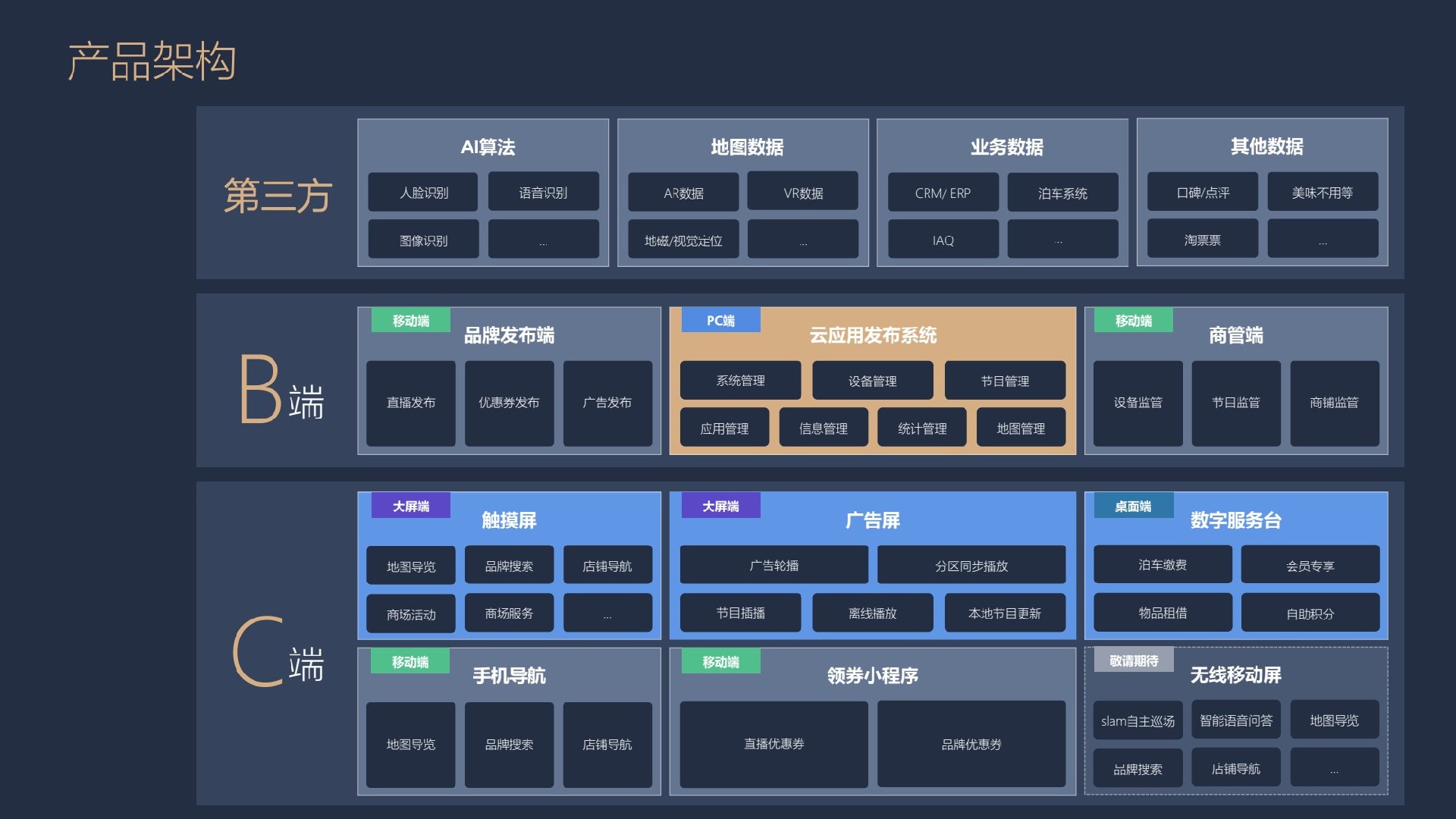The image size is (1456, 819).
Task: Click the 本地节目更新 box
Action: click(x=1005, y=613)
